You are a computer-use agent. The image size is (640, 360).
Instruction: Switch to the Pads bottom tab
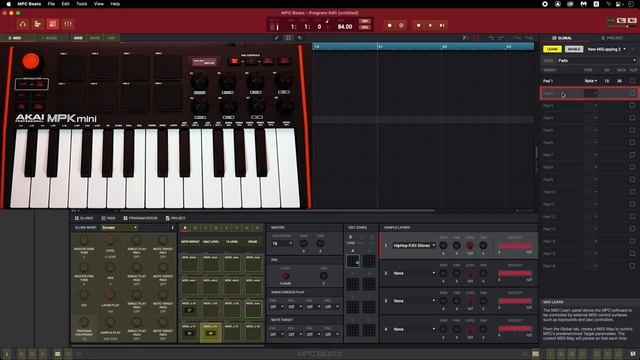pyautogui.click(x=108, y=218)
